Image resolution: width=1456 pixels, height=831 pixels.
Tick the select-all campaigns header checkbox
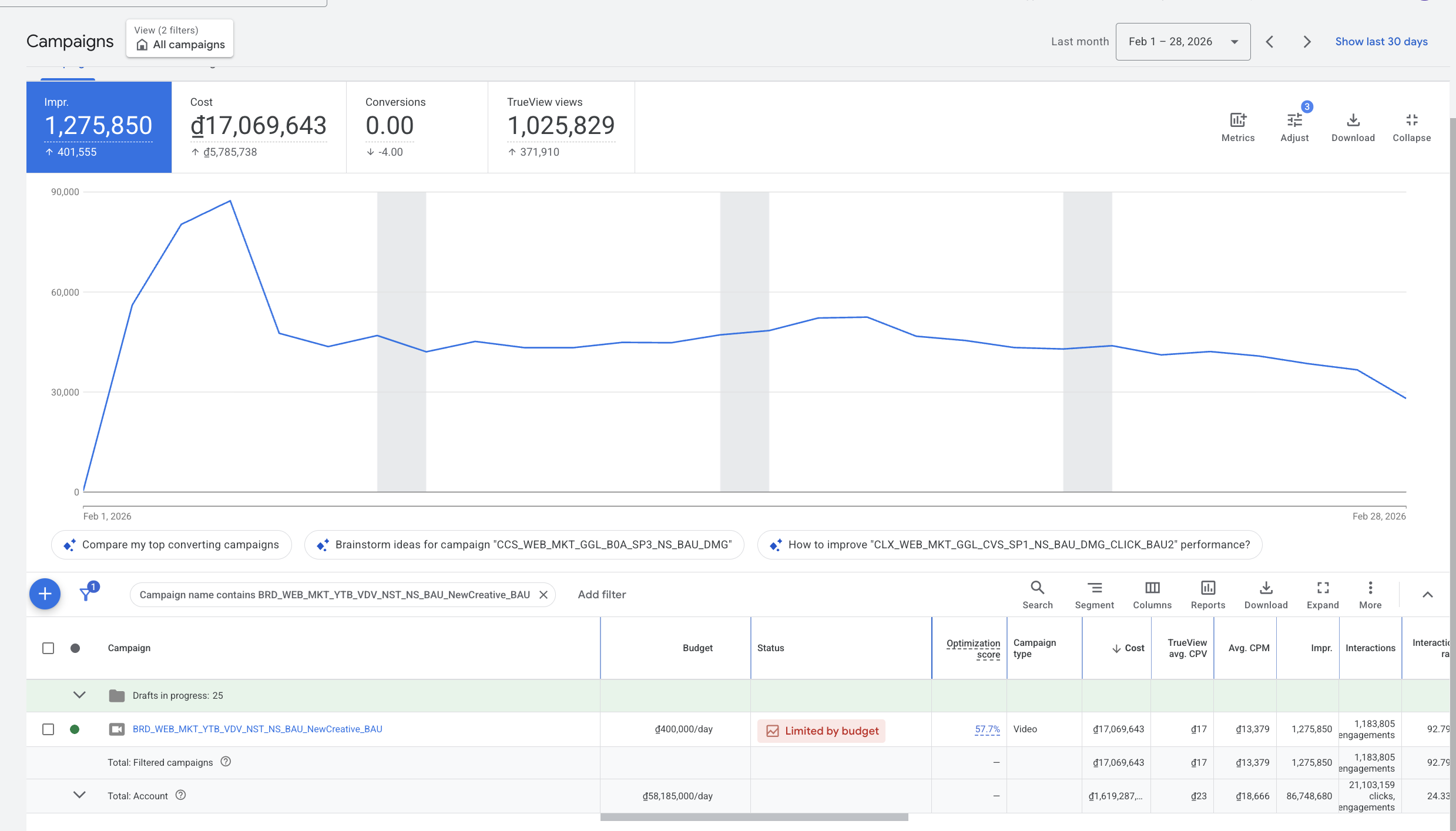[48, 648]
